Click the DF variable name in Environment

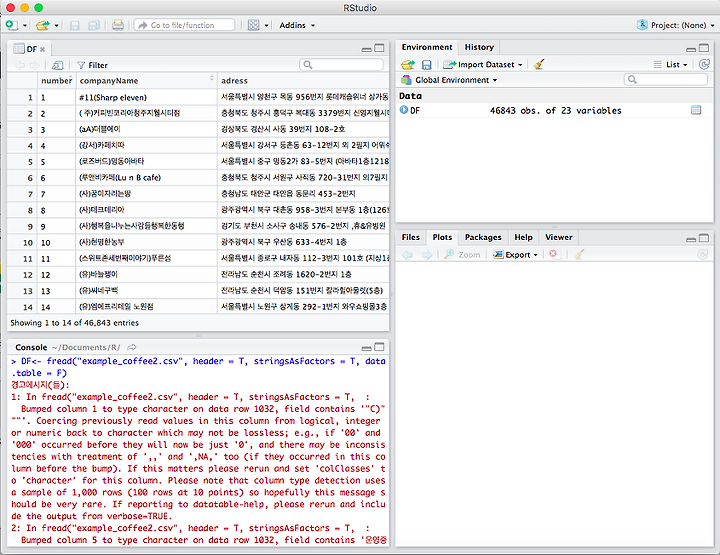(415, 111)
